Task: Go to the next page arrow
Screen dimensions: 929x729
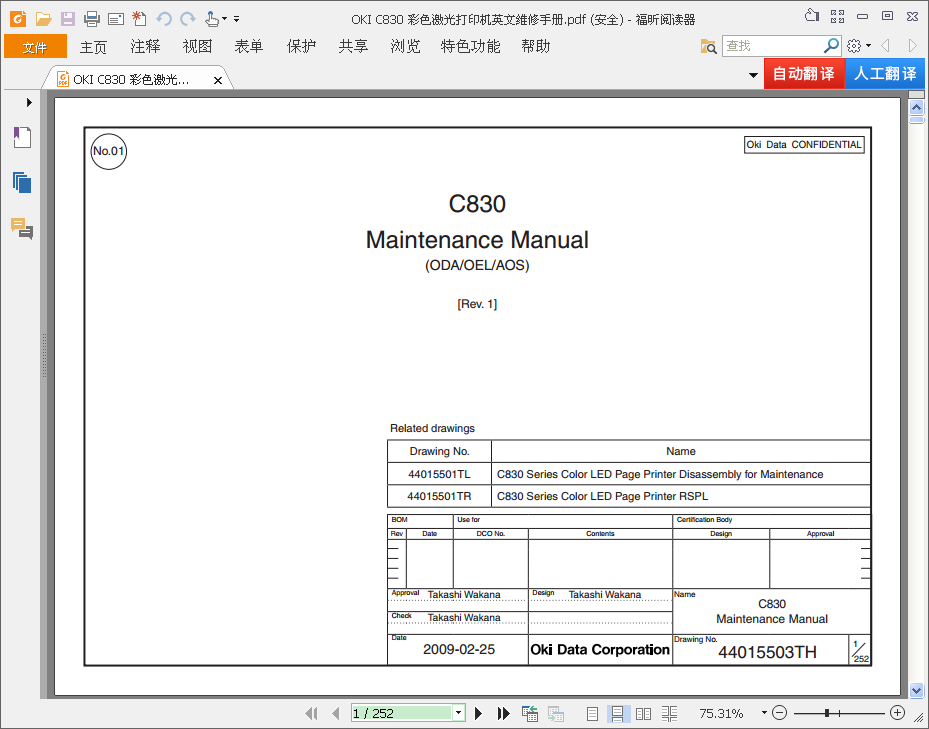Action: (478, 714)
